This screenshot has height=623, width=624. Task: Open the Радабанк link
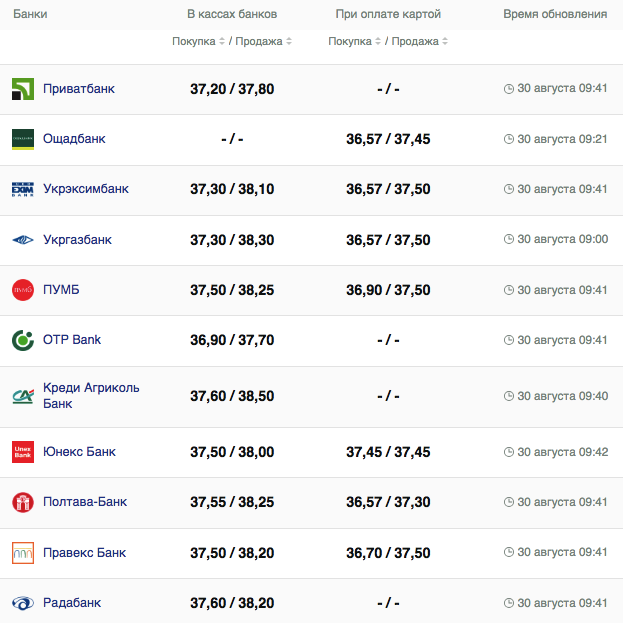(72, 603)
